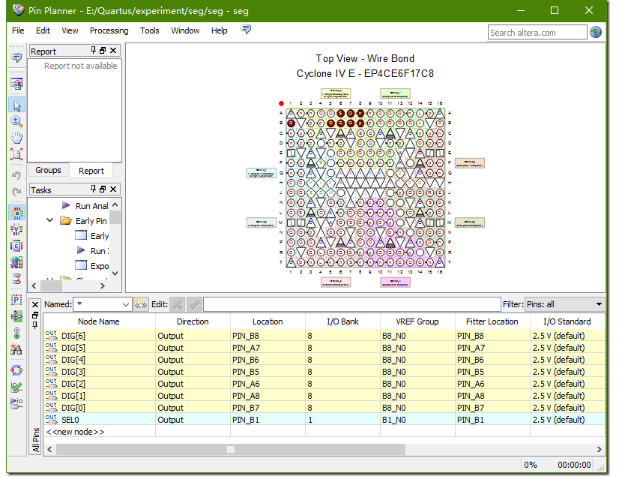The height and width of the screenshot is (477, 633).
Task: Select the DIG[6] node row
Action: tap(324, 336)
